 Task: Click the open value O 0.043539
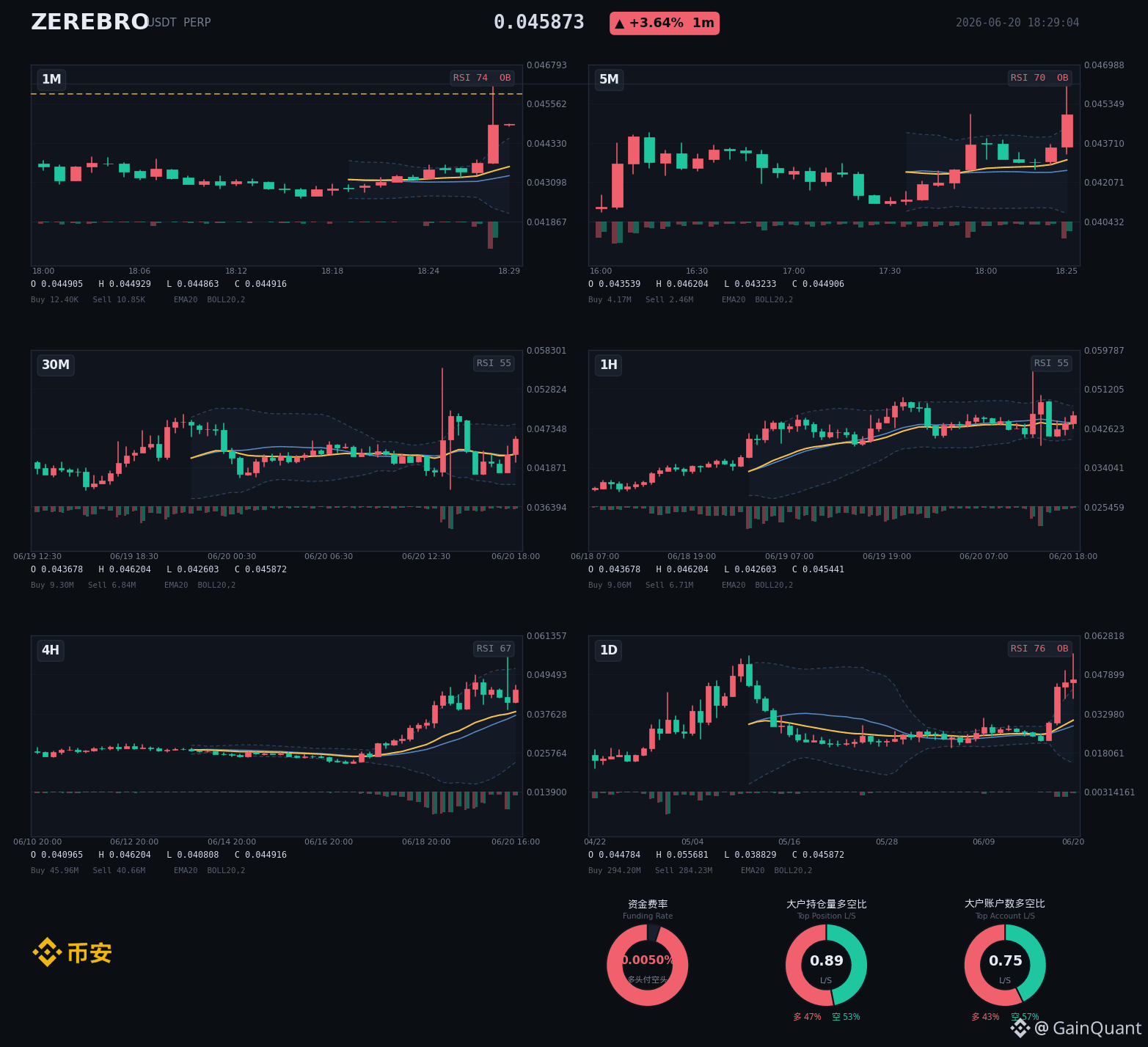pos(615,284)
